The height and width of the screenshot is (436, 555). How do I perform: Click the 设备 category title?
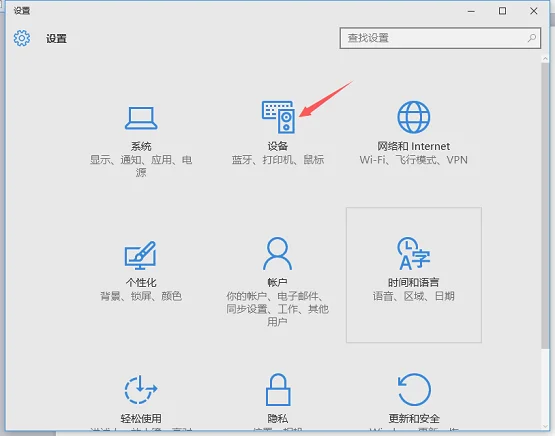tap(278, 146)
